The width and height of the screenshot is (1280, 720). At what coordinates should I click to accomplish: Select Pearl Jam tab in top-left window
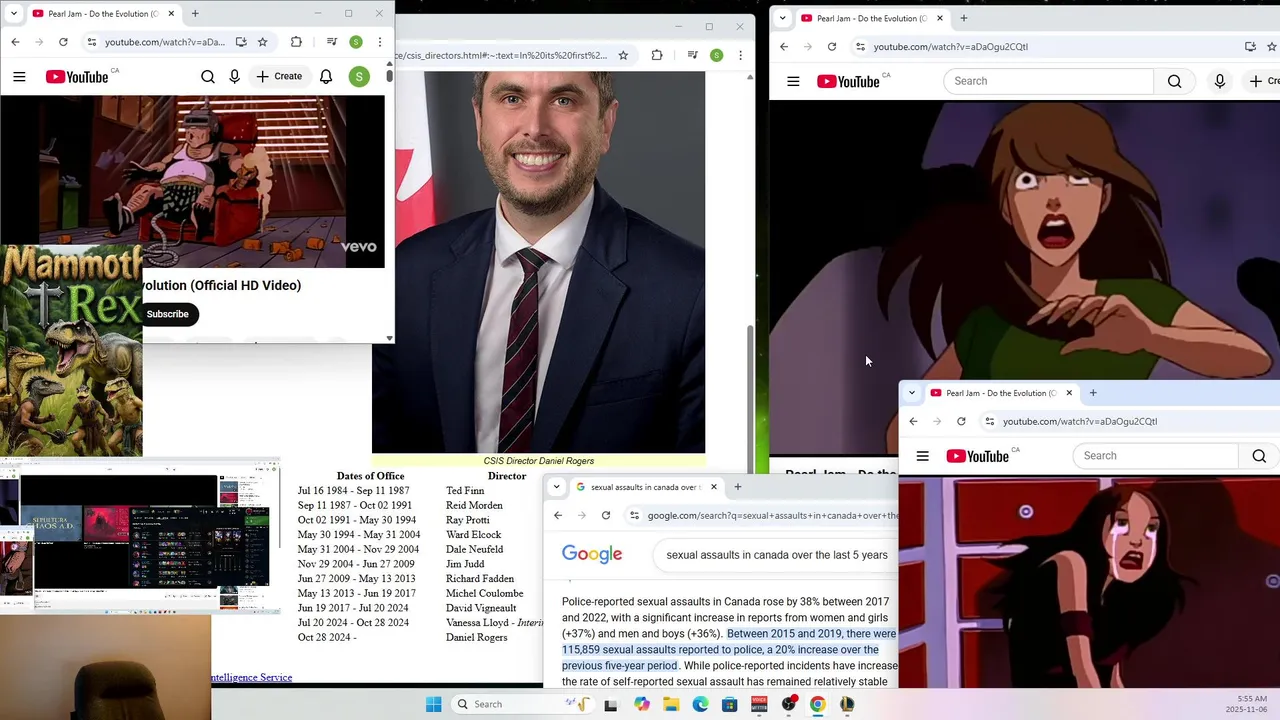(103, 14)
